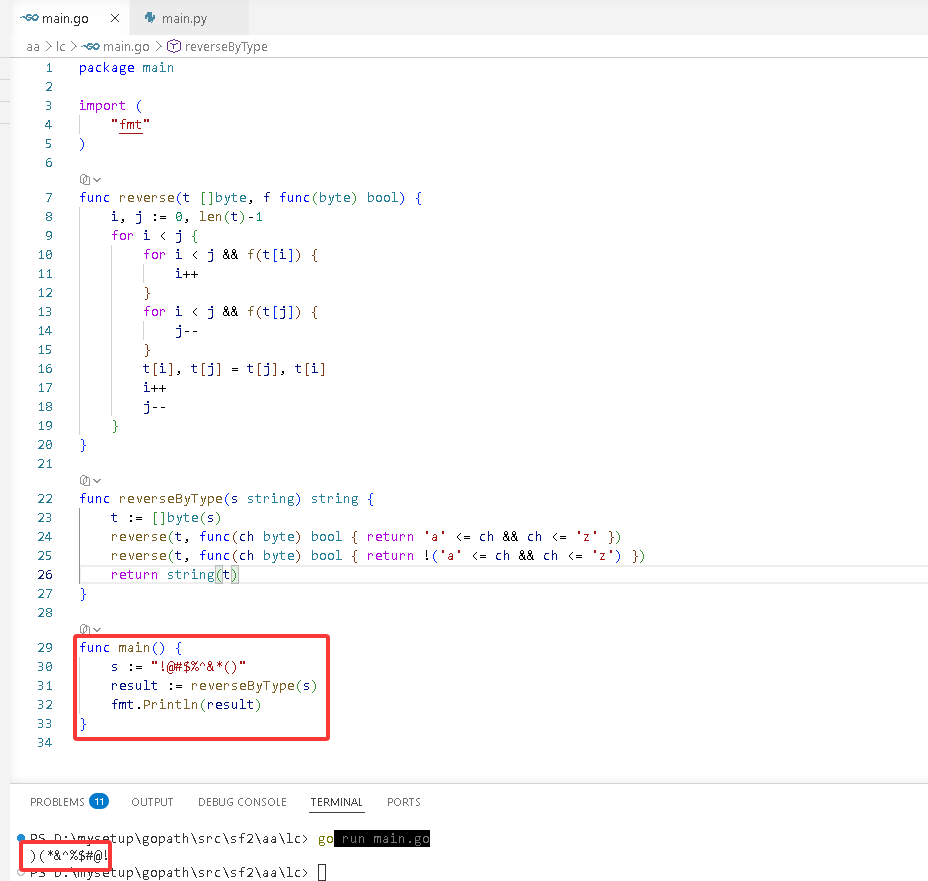
Task: Click the Python file icon on main.py tab
Action: (x=150, y=18)
